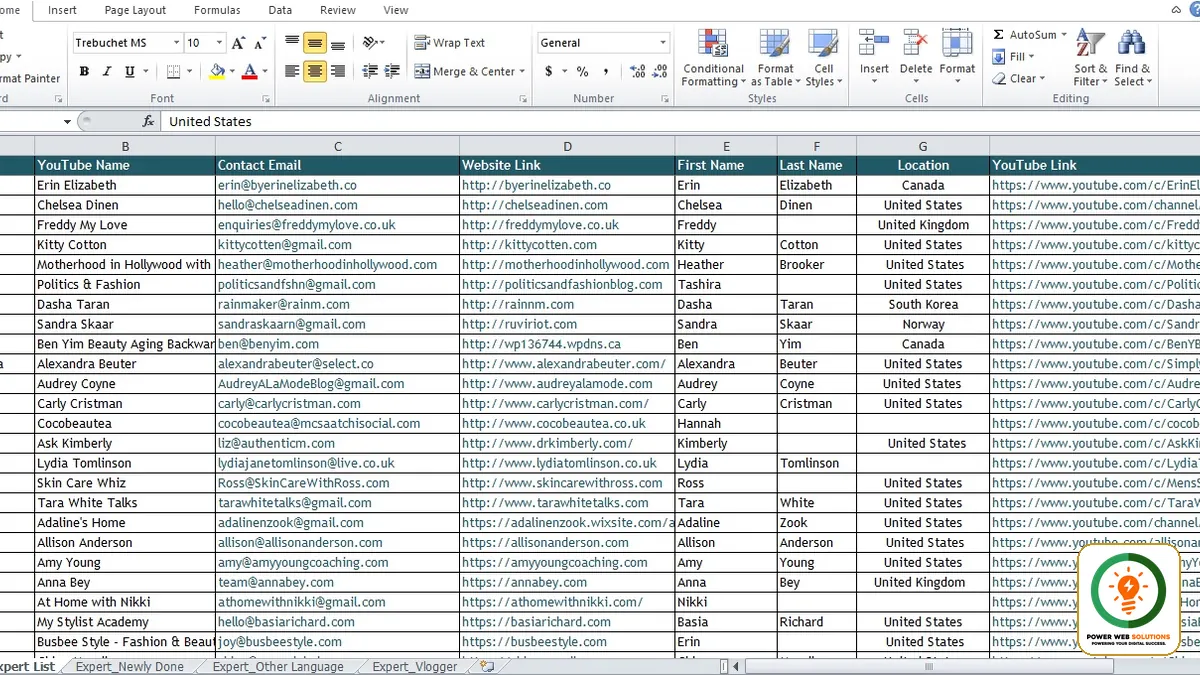Open the Alignment dialog launcher
Image resolution: width=1200 pixels, height=675 pixels.
[523, 99]
